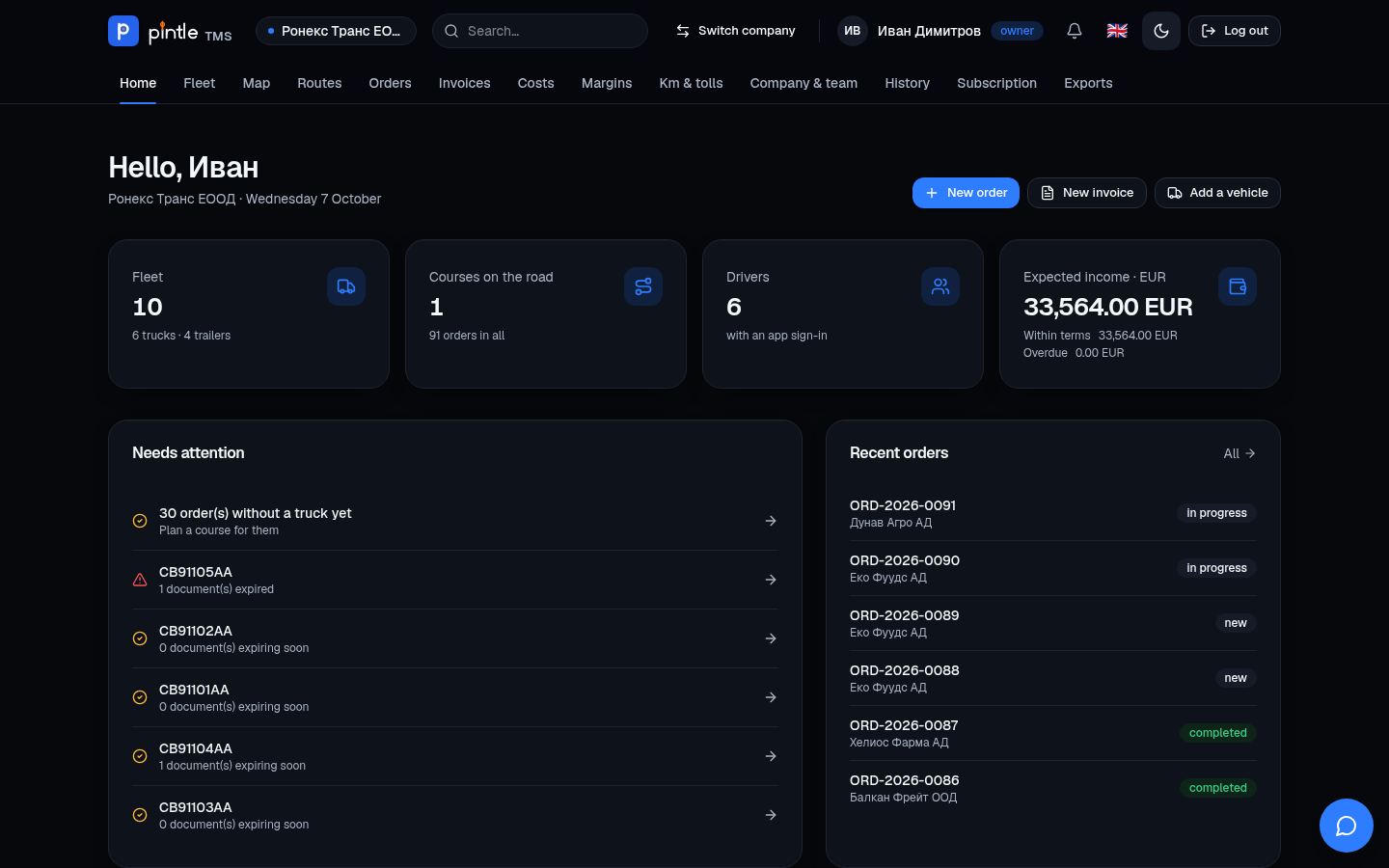Open the Роненкс Транс company selector
The image size is (1389, 868).
click(336, 31)
